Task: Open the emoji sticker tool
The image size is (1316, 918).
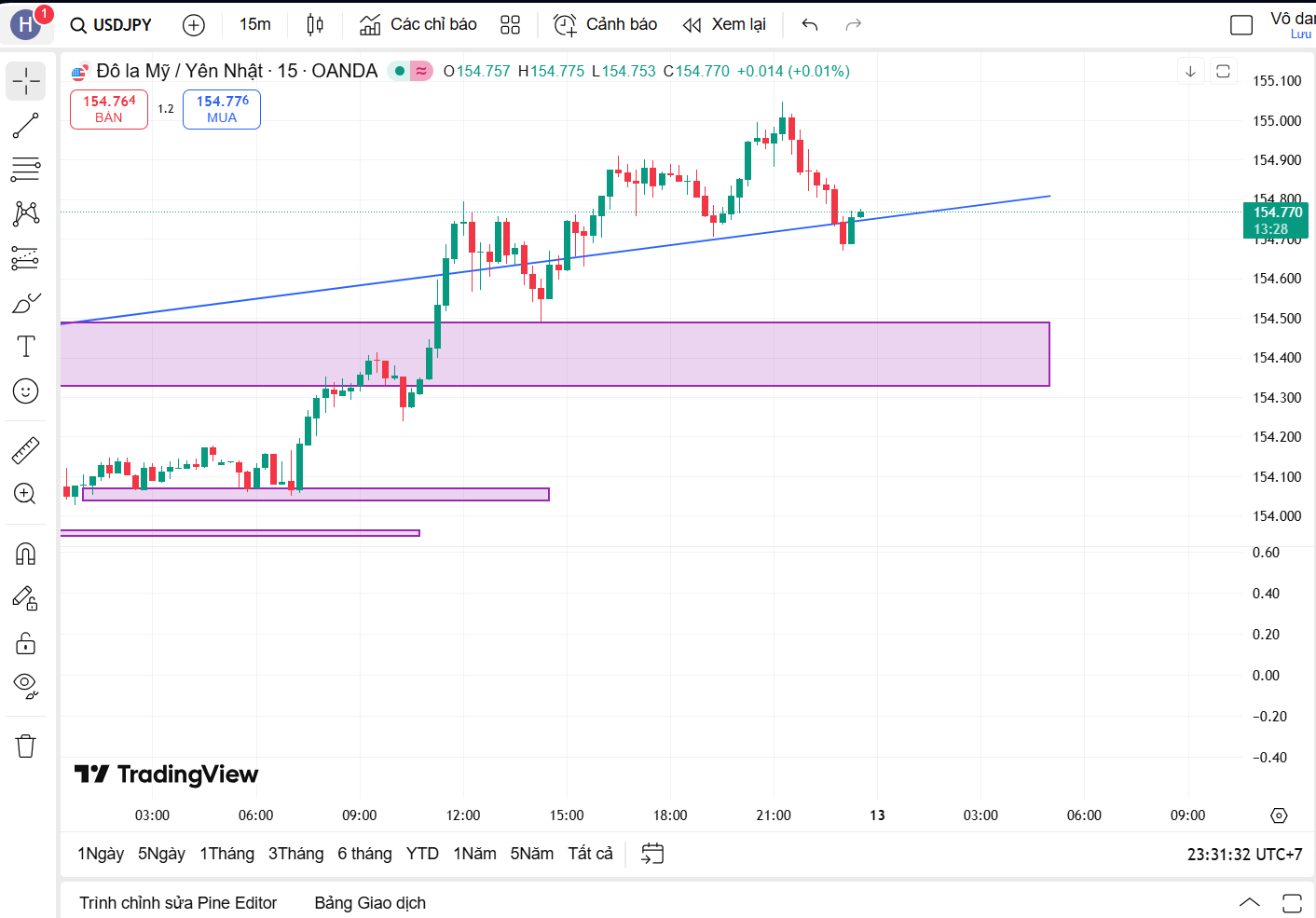Action: click(x=25, y=391)
